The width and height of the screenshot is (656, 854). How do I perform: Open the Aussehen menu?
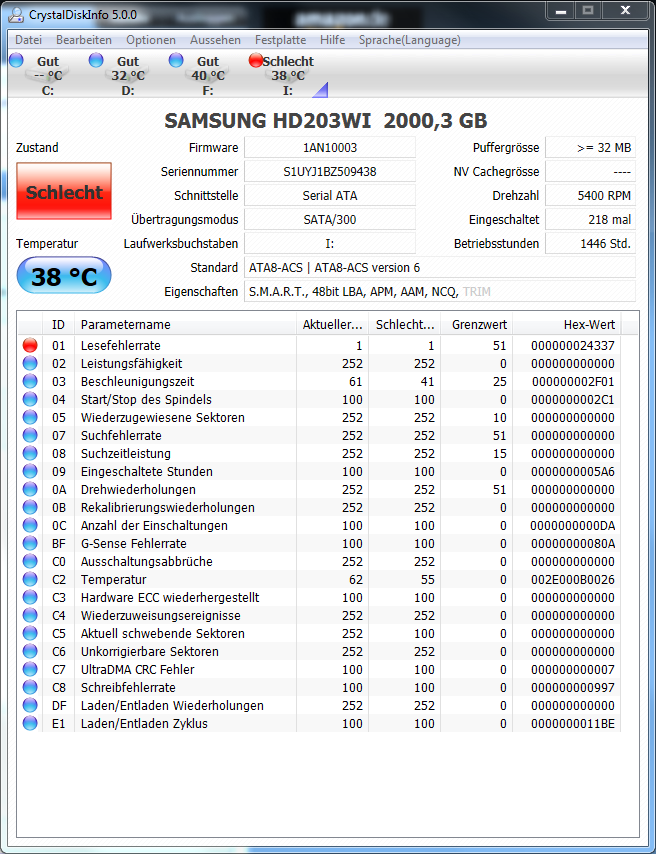point(215,40)
